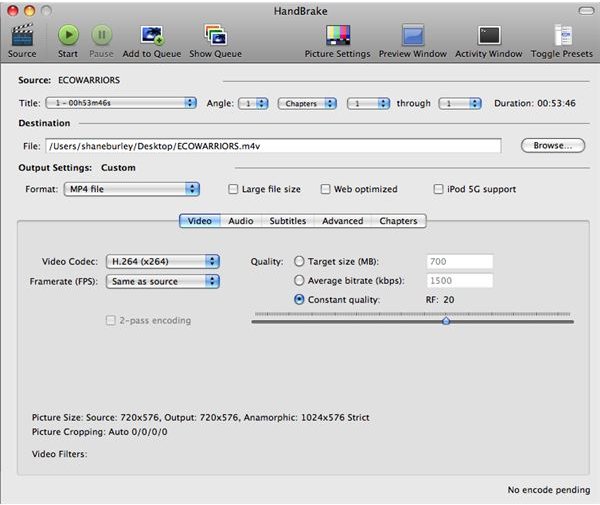Viewport: 600px width, 505px height.
Task: Open the Title dropdown showing 1 - 00h53m46s
Action: [x=121, y=103]
